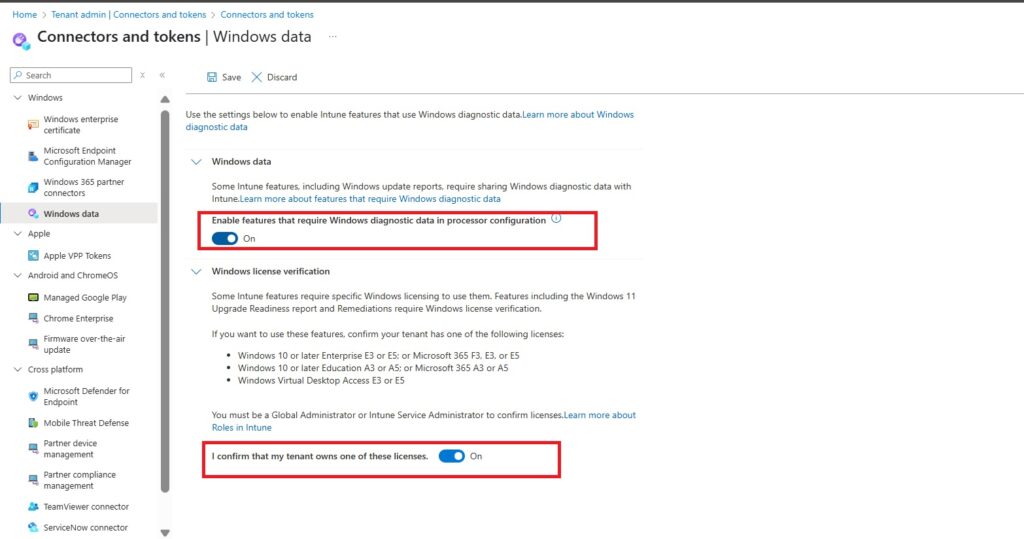Click the Save disk icon
Viewport: 1024px width, 539px height.
(x=212, y=77)
